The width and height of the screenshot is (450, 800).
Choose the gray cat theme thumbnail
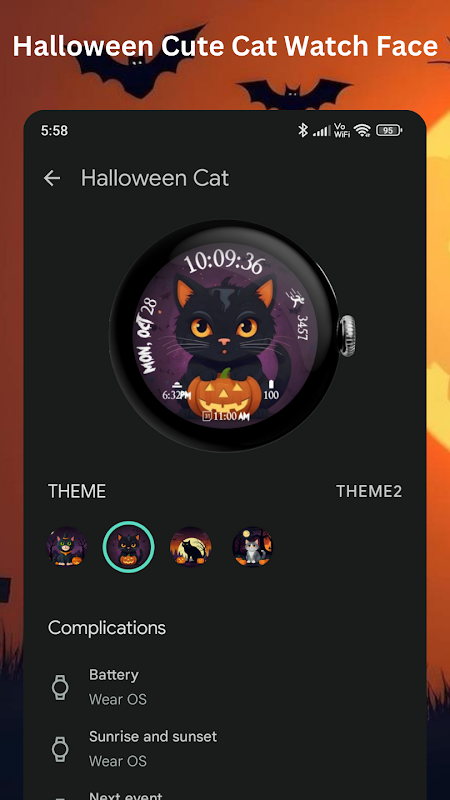(253, 547)
